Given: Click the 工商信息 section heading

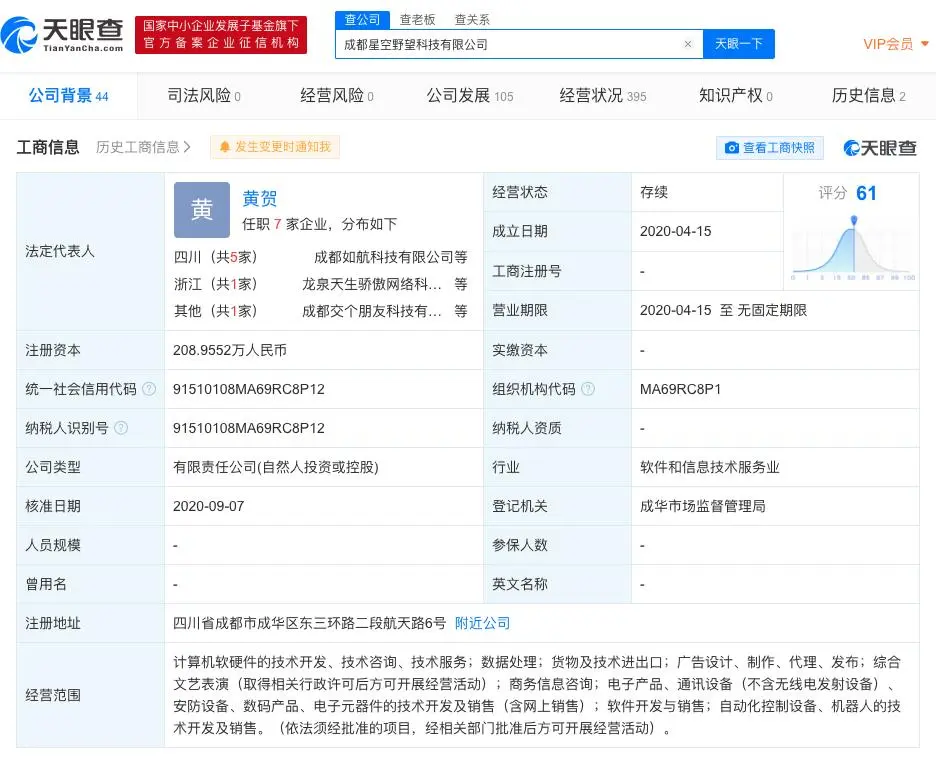Looking at the screenshot, I should click(48, 147).
